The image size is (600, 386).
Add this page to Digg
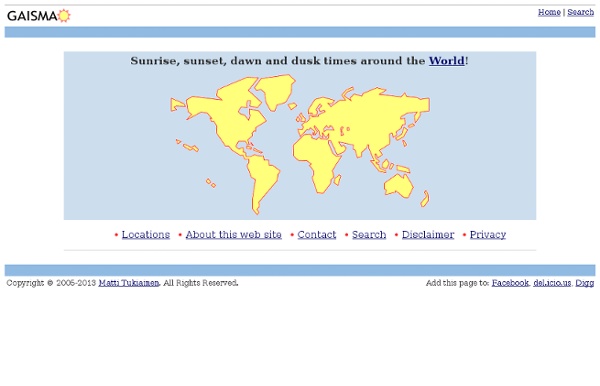[585, 283]
